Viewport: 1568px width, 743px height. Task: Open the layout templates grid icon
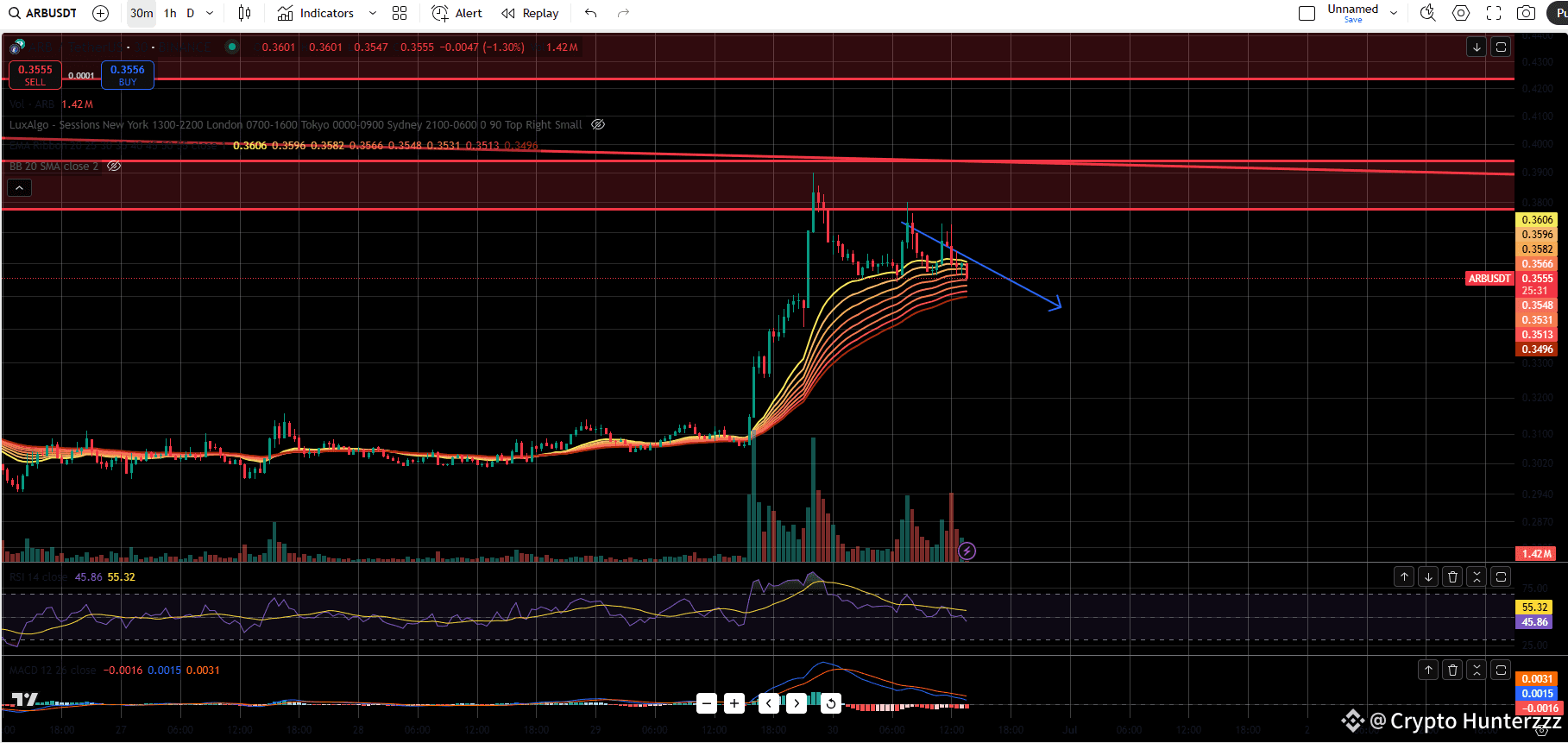pyautogui.click(x=399, y=13)
